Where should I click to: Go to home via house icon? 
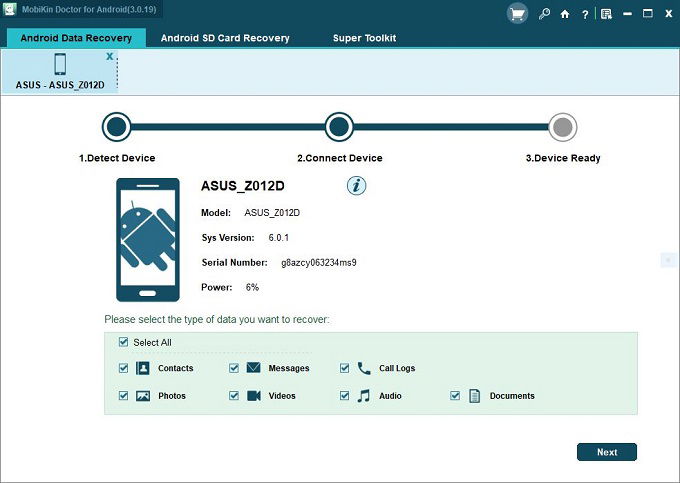[565, 14]
